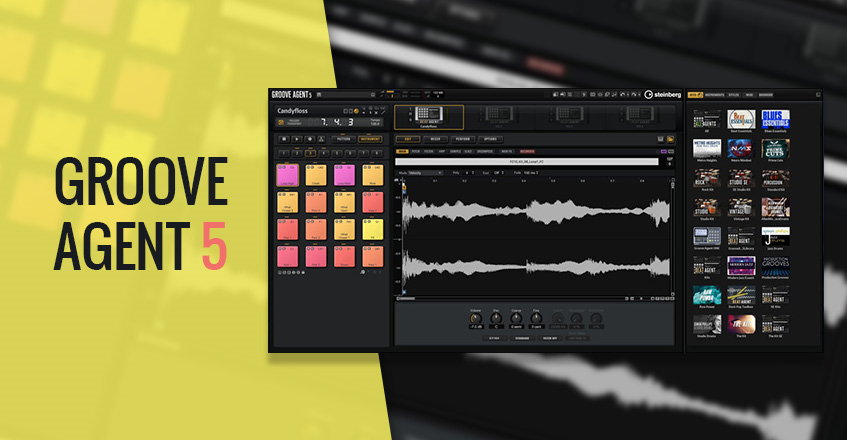
Task: Click the Record transport button
Action: 309,139
